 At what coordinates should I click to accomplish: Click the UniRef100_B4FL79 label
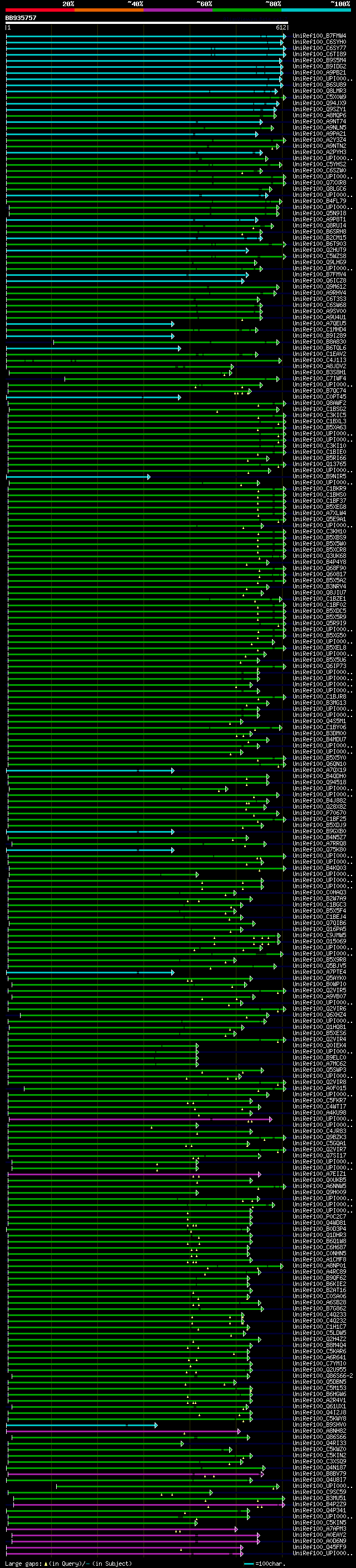[319, 201]
